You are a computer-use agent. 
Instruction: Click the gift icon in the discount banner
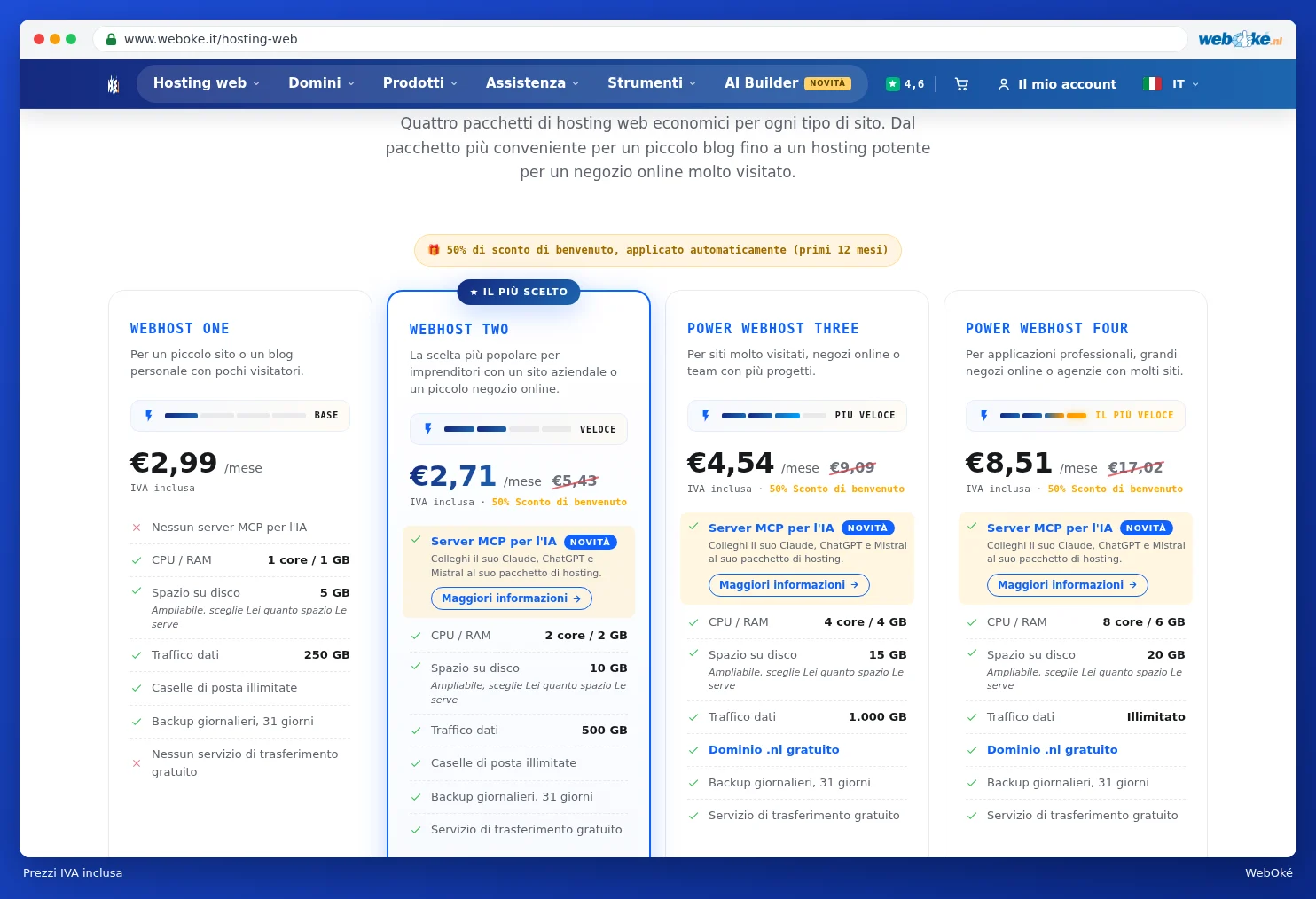[434, 250]
